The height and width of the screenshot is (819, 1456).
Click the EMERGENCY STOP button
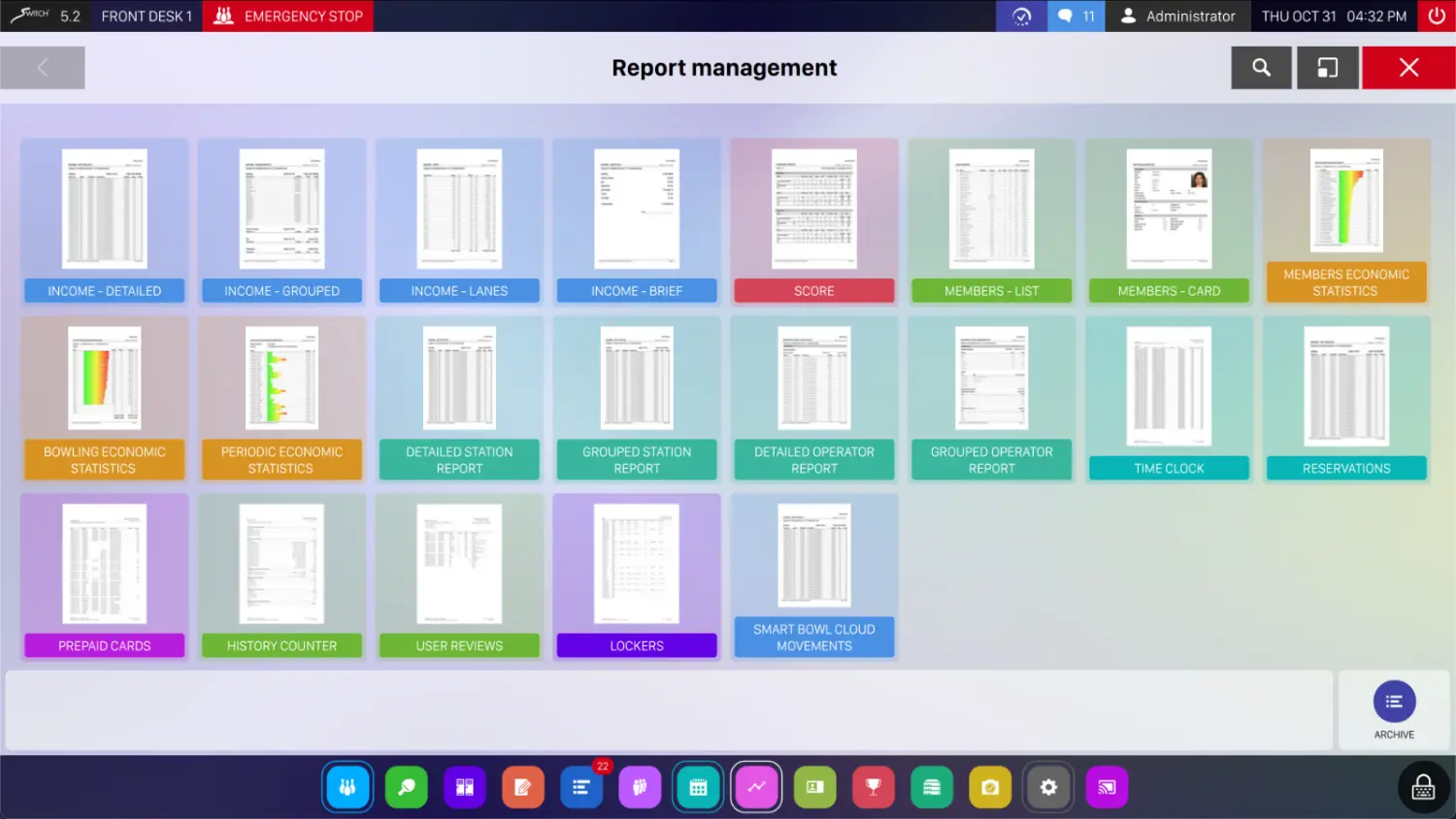(x=288, y=16)
